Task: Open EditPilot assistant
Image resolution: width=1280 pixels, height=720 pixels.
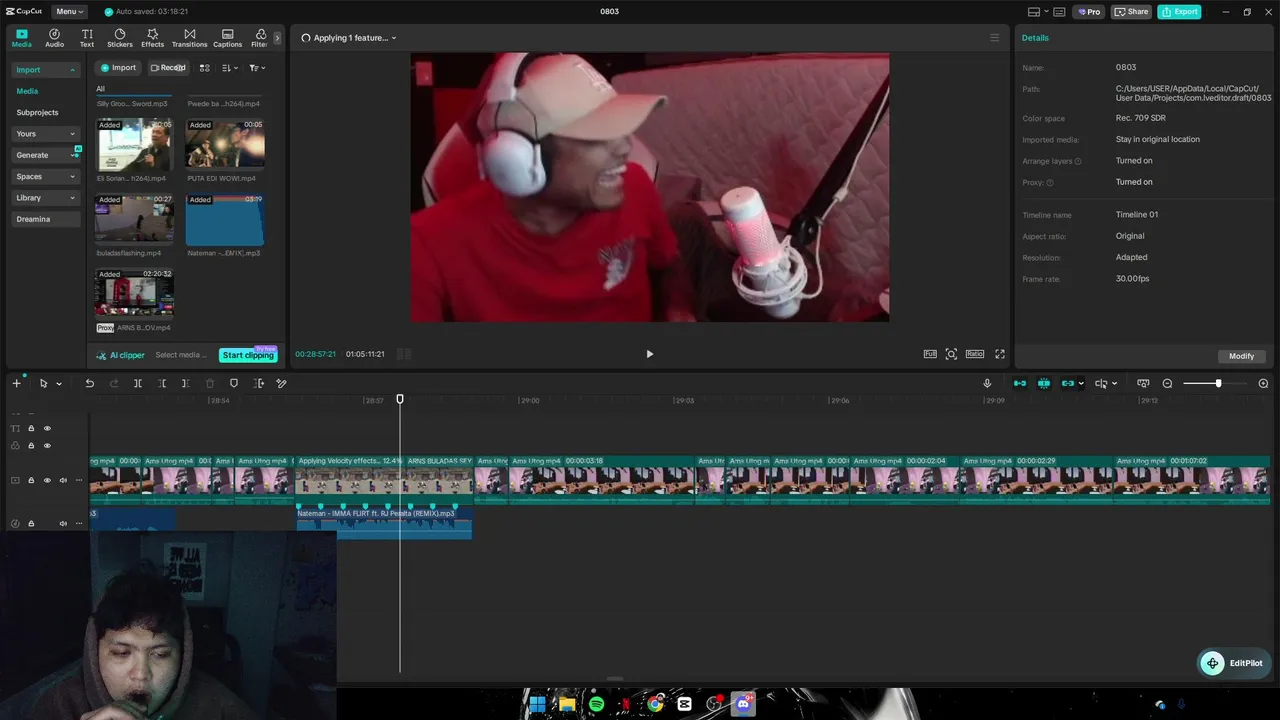Action: [1233, 663]
